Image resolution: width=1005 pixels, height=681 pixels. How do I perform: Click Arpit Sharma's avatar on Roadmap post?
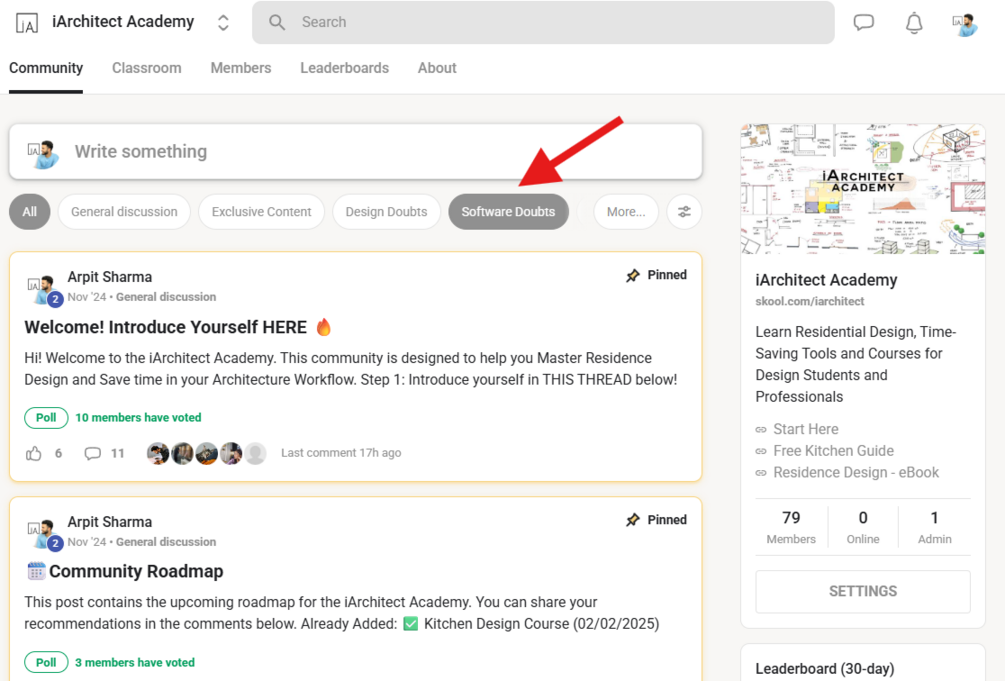click(42, 535)
